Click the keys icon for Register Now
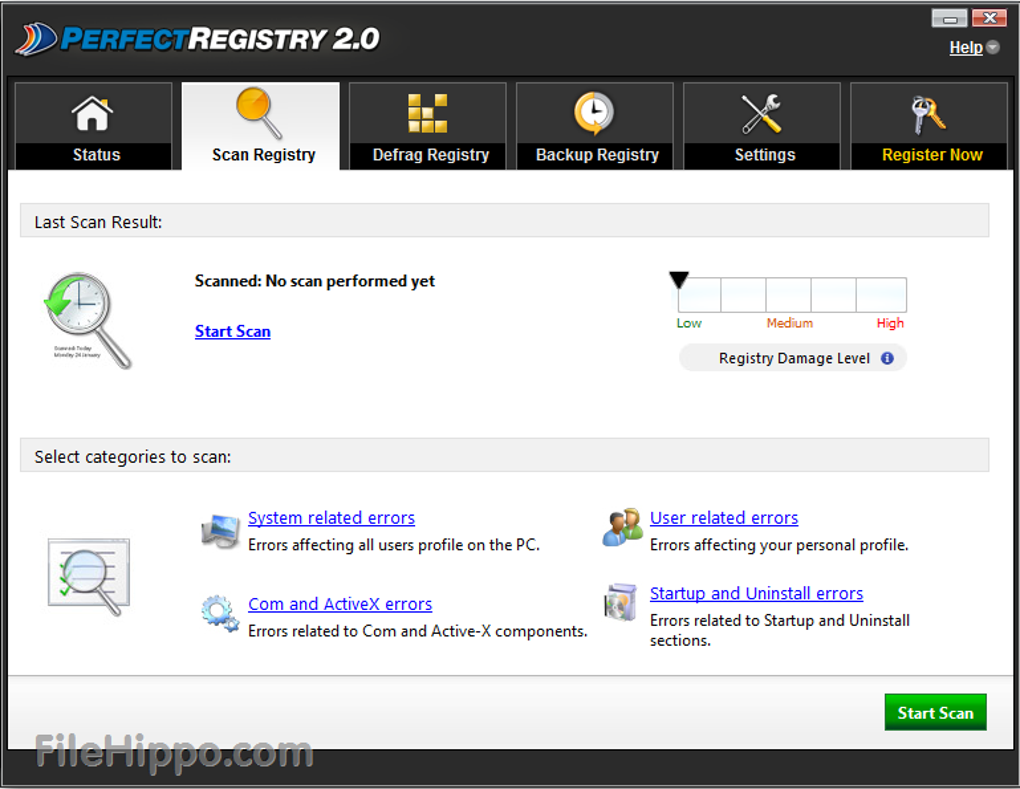1020x789 pixels. click(x=928, y=115)
